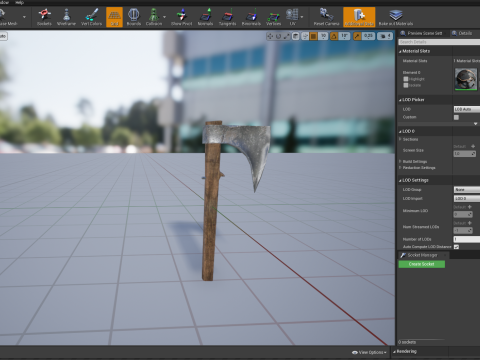
Task: Open the LOD Group dropdown showing None
Action: point(467,189)
